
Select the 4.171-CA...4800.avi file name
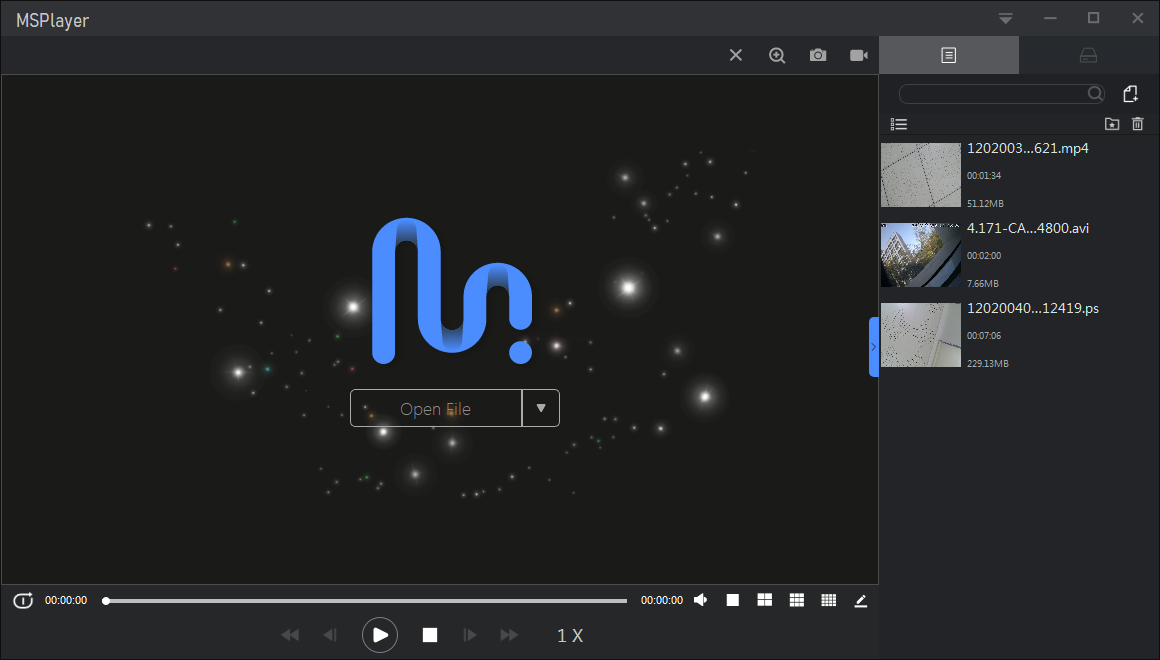click(x=1028, y=229)
